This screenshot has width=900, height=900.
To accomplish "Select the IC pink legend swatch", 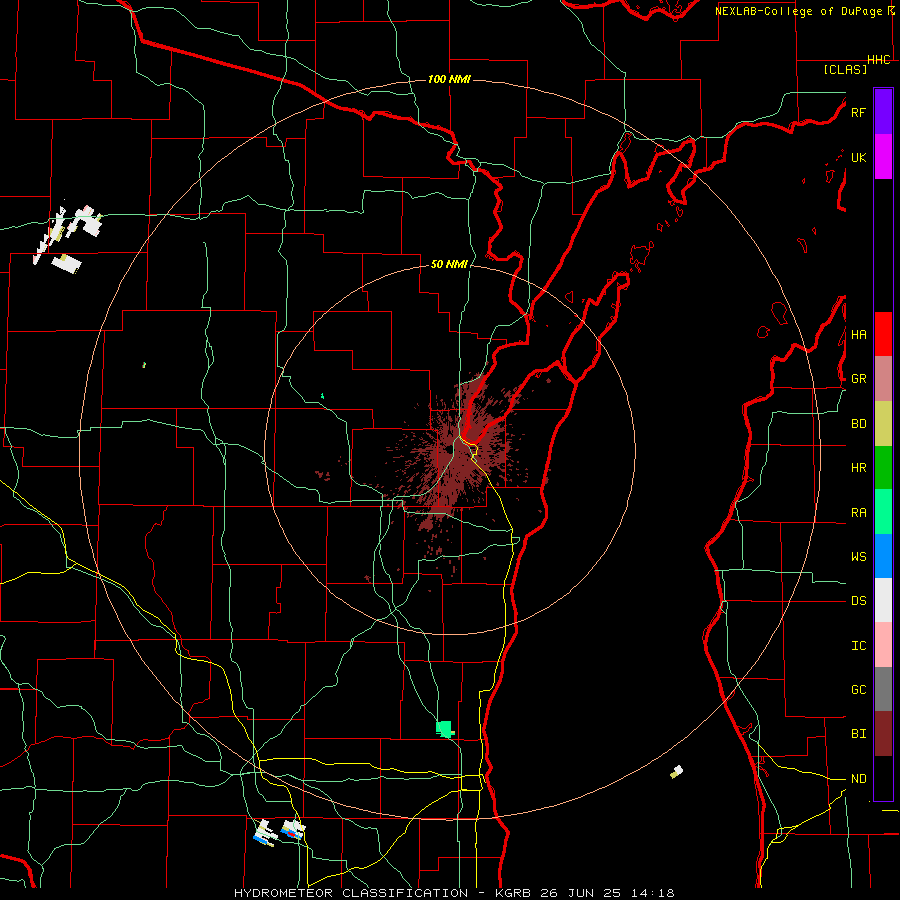I will [x=883, y=645].
